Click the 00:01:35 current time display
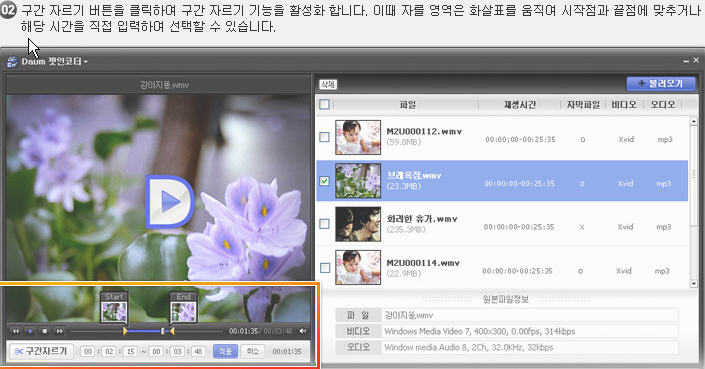 tap(244, 331)
